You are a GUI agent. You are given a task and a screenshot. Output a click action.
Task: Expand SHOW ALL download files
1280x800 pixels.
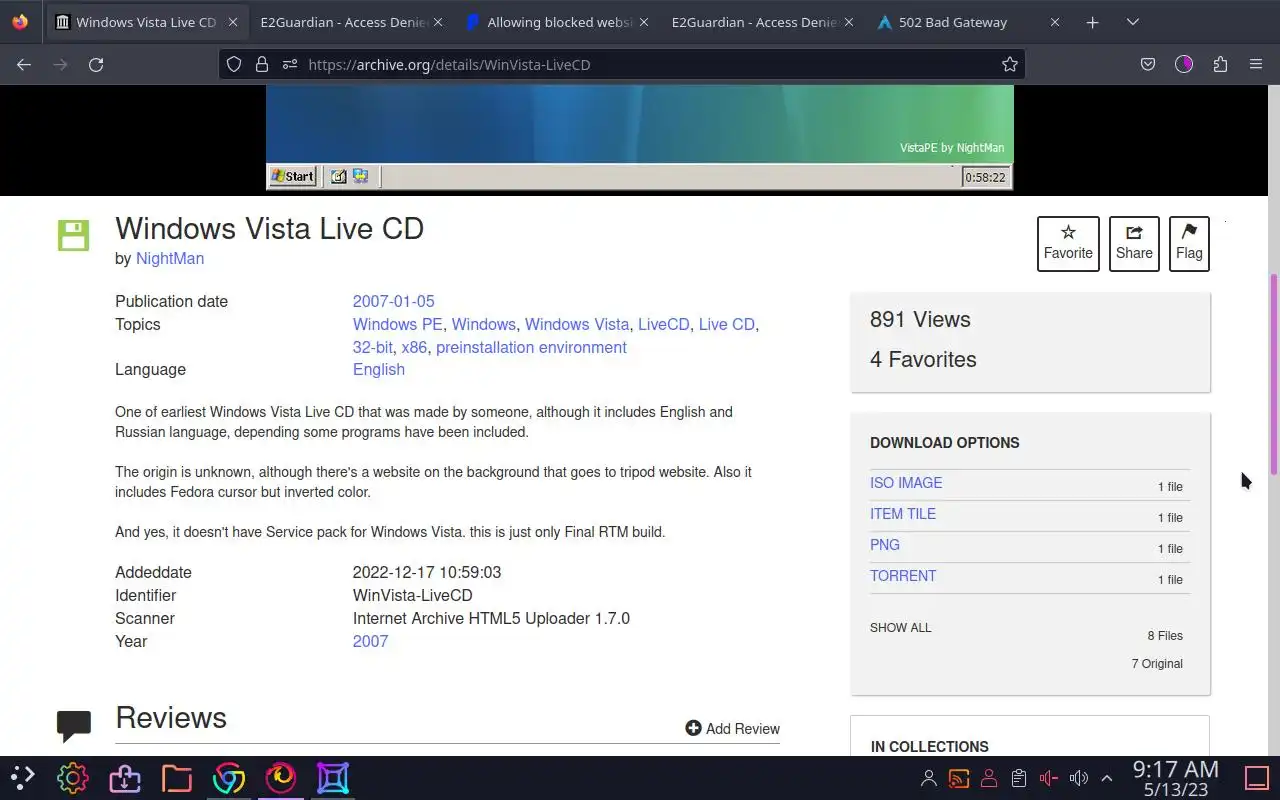pyautogui.click(x=900, y=628)
